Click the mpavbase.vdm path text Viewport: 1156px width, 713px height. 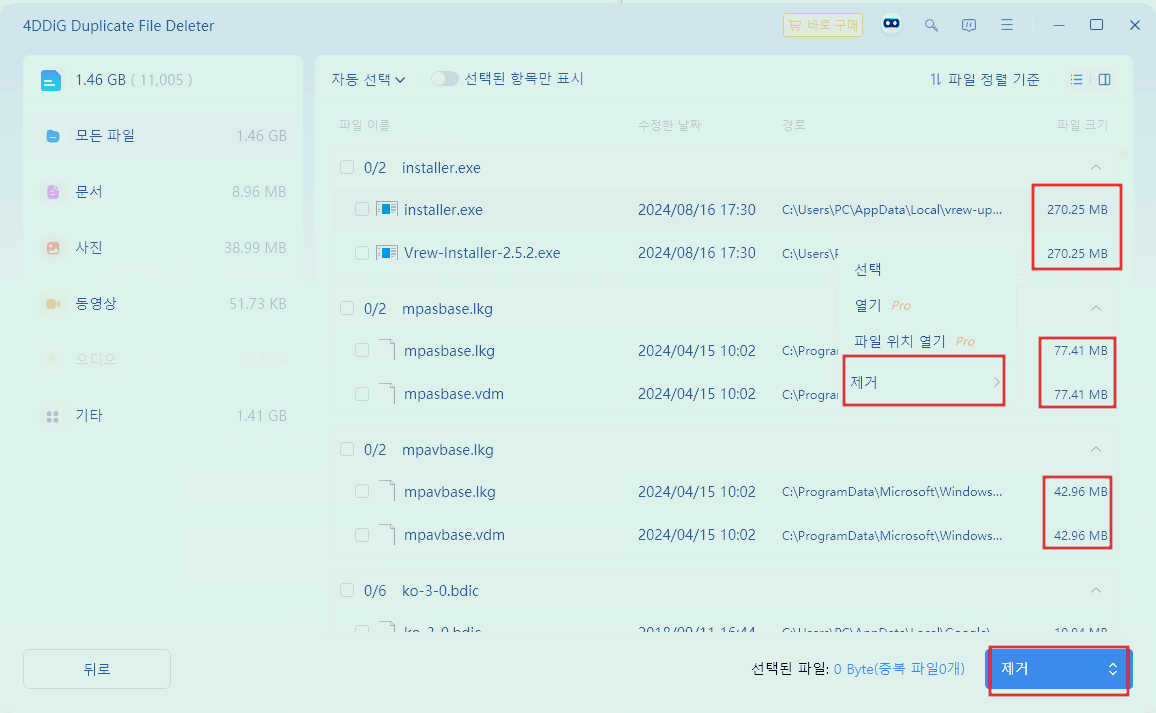pyautogui.click(x=892, y=535)
